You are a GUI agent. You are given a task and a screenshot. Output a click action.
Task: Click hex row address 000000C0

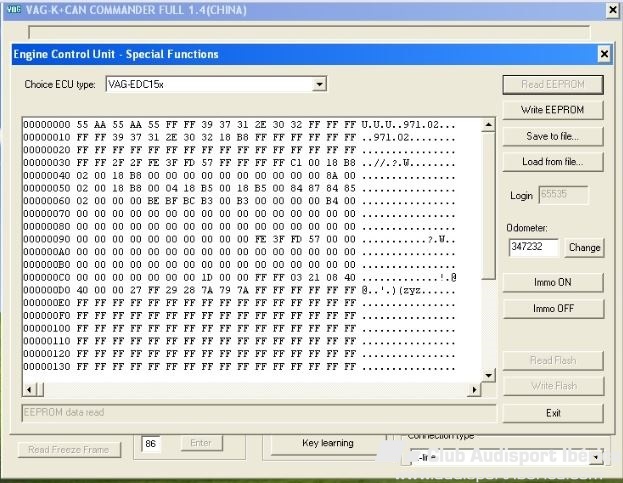point(47,277)
